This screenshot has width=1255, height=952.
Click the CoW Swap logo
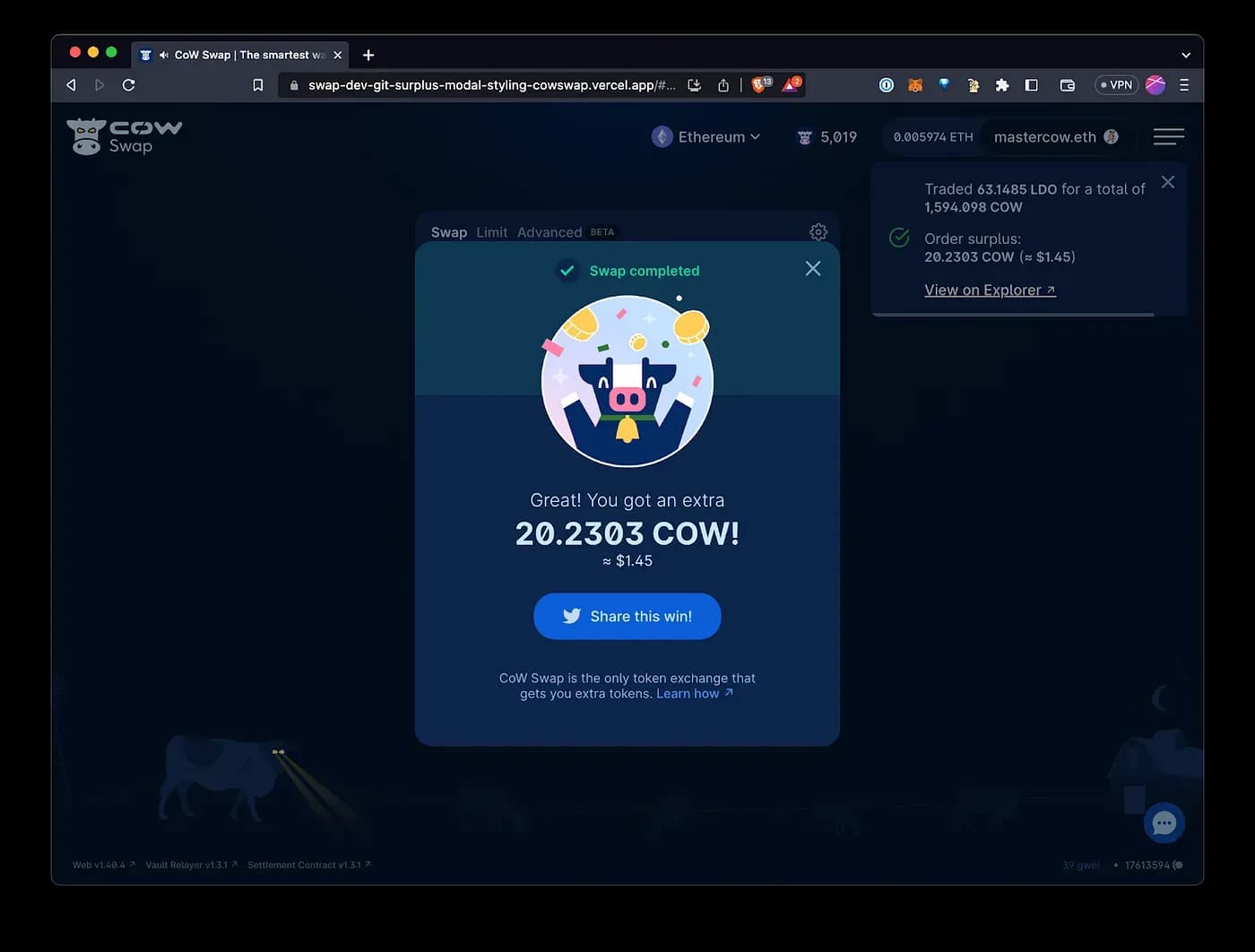point(125,136)
